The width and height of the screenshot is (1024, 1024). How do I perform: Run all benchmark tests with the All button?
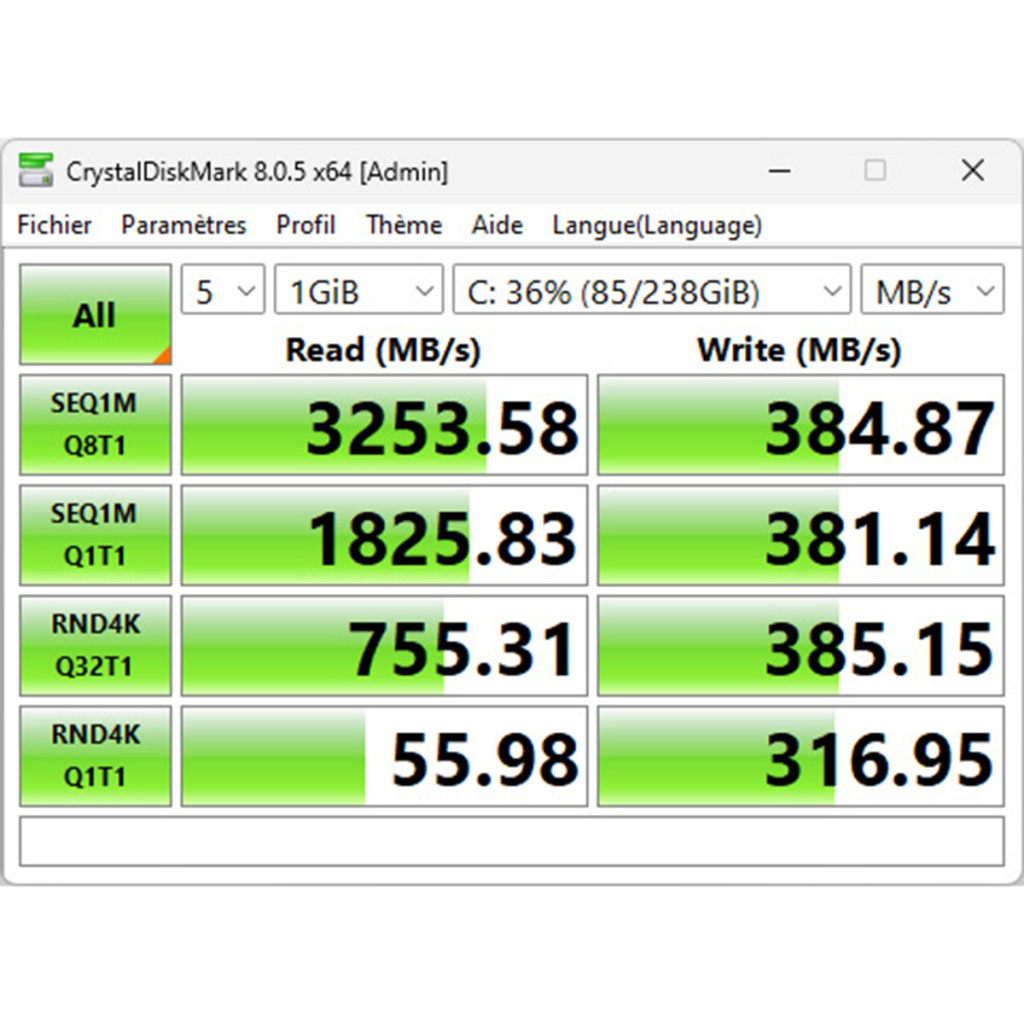click(95, 314)
